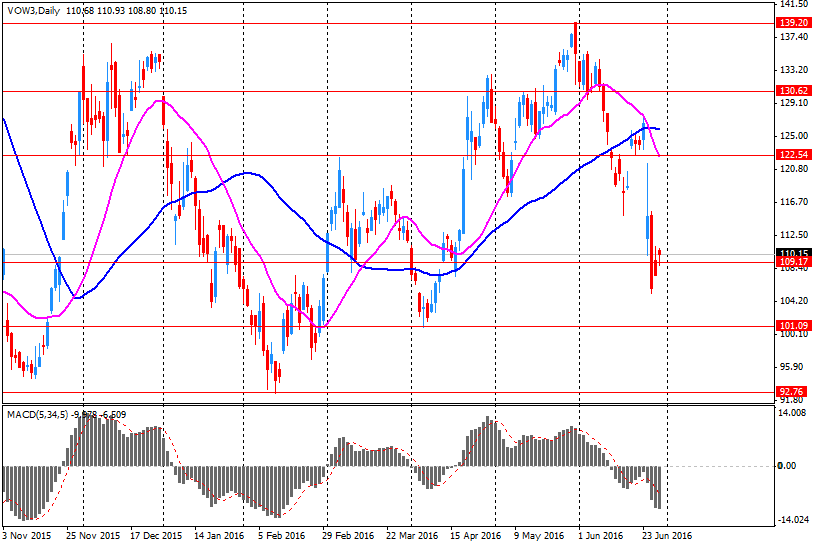This screenshot has height=544, width=814.
Task: Click the 23 Jun 2016 date label
Action: point(667,535)
